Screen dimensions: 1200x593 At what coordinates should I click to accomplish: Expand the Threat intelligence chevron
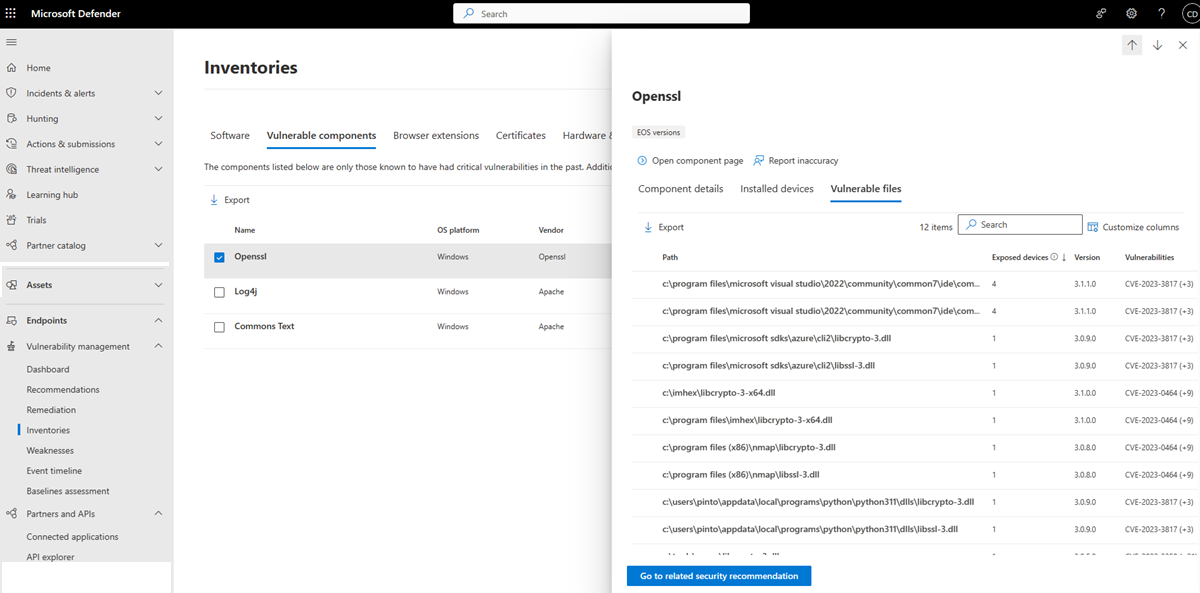158,169
